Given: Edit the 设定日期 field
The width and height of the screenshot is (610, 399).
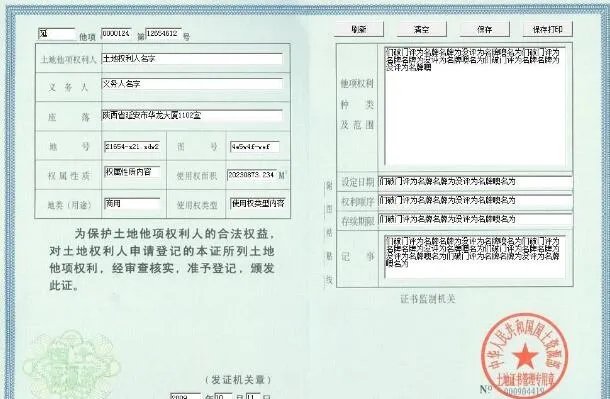Looking at the screenshot, I should (x=475, y=182).
